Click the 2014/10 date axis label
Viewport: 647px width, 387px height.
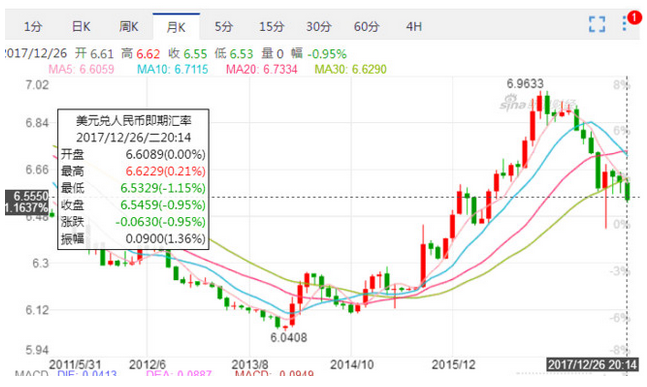352,365
